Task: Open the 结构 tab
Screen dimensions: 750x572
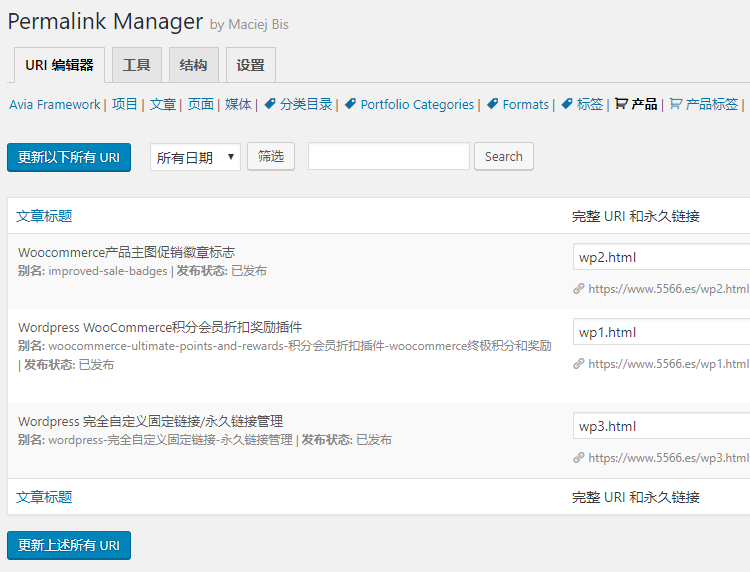Action: (194, 65)
